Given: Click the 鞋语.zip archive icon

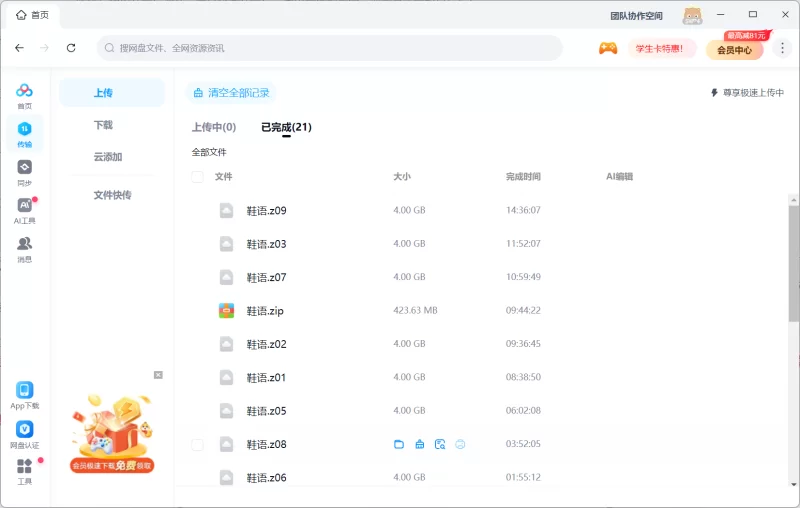Looking at the screenshot, I should pyautogui.click(x=227, y=311).
